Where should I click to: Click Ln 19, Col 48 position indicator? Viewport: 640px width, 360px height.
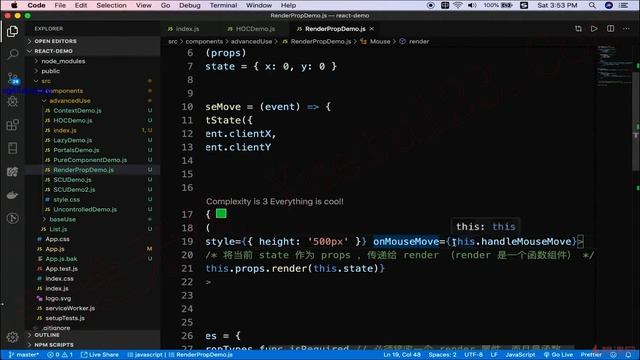pos(402,355)
